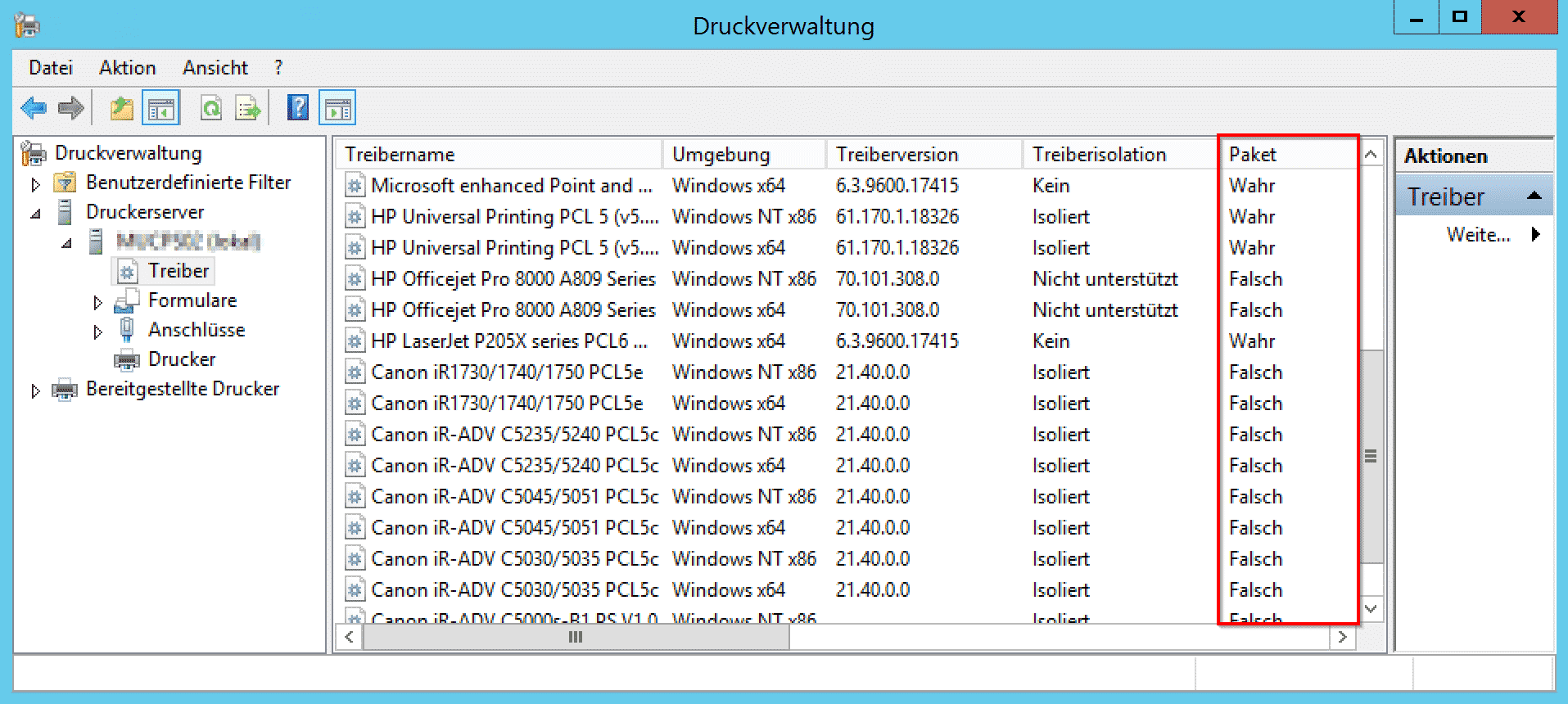Select the Druckverwaltung root node
The width and height of the screenshot is (1568, 704).
128,153
